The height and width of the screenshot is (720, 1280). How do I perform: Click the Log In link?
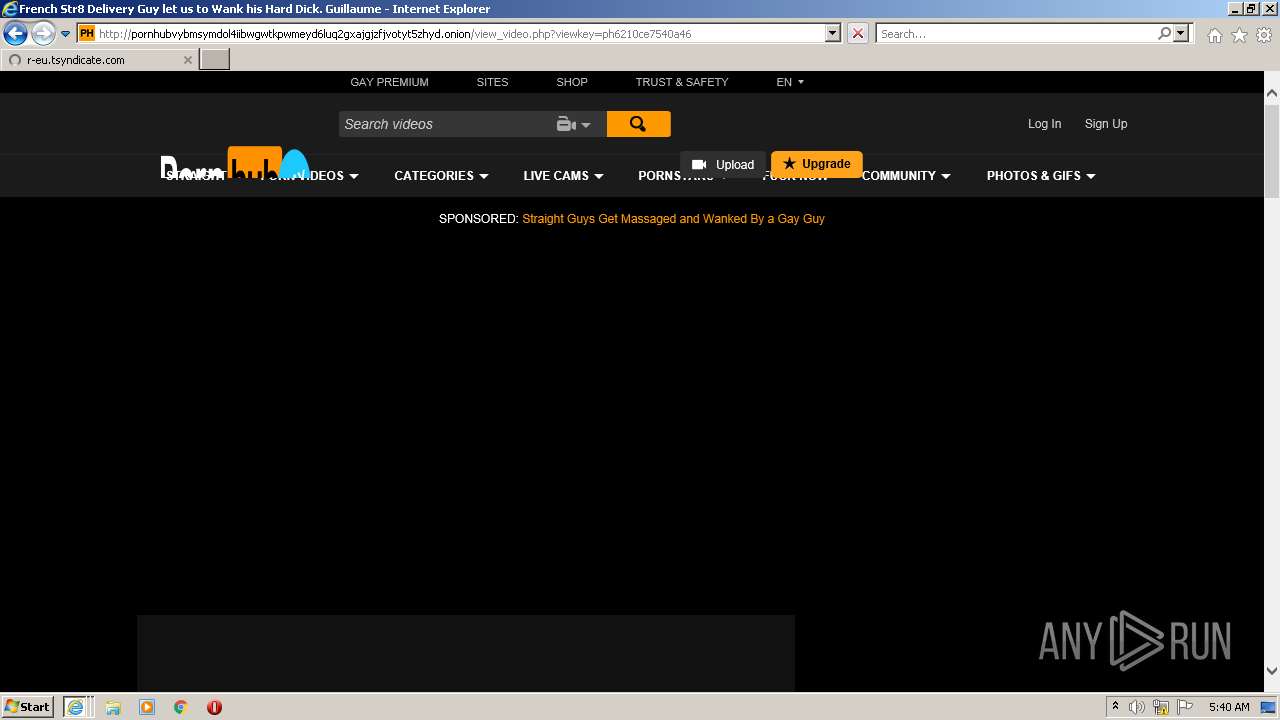click(1044, 124)
